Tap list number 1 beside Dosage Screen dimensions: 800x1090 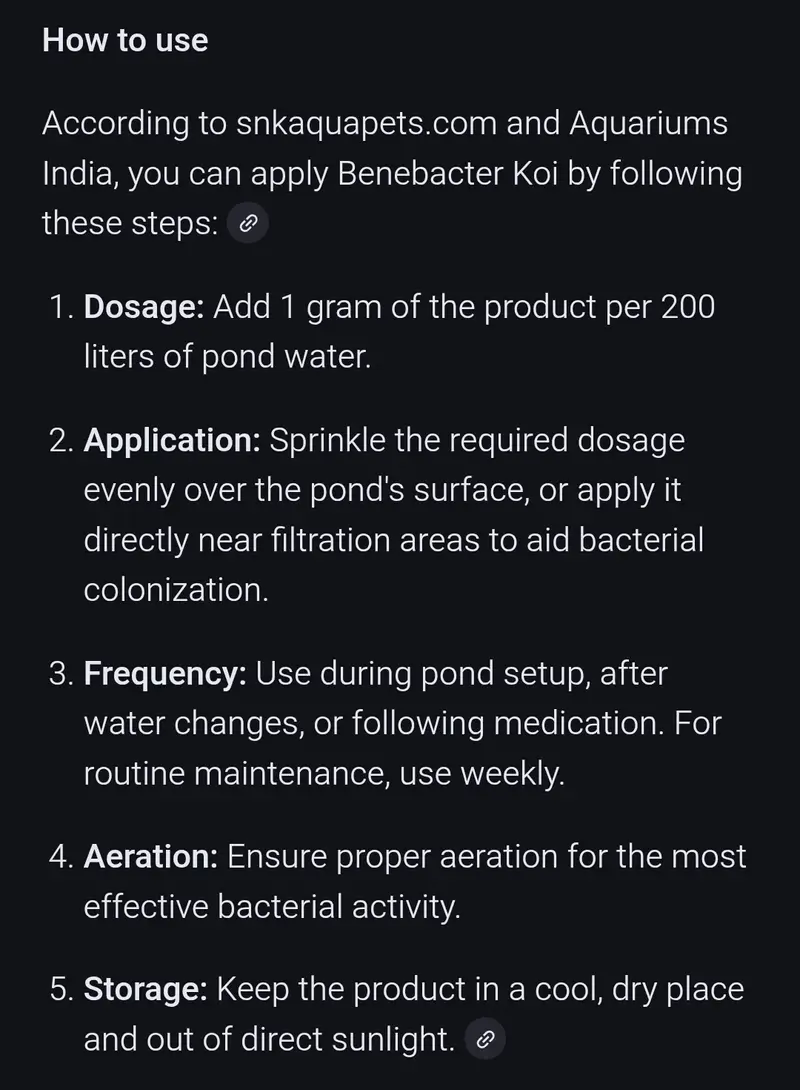click(60, 307)
